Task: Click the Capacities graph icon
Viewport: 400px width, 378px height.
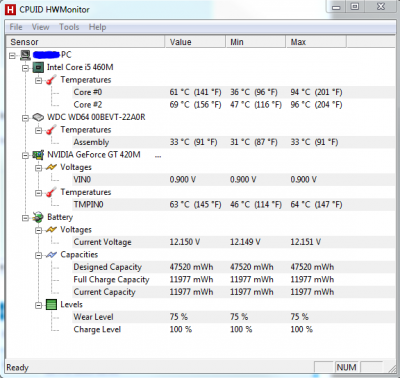Action: pyautogui.click(x=51, y=255)
